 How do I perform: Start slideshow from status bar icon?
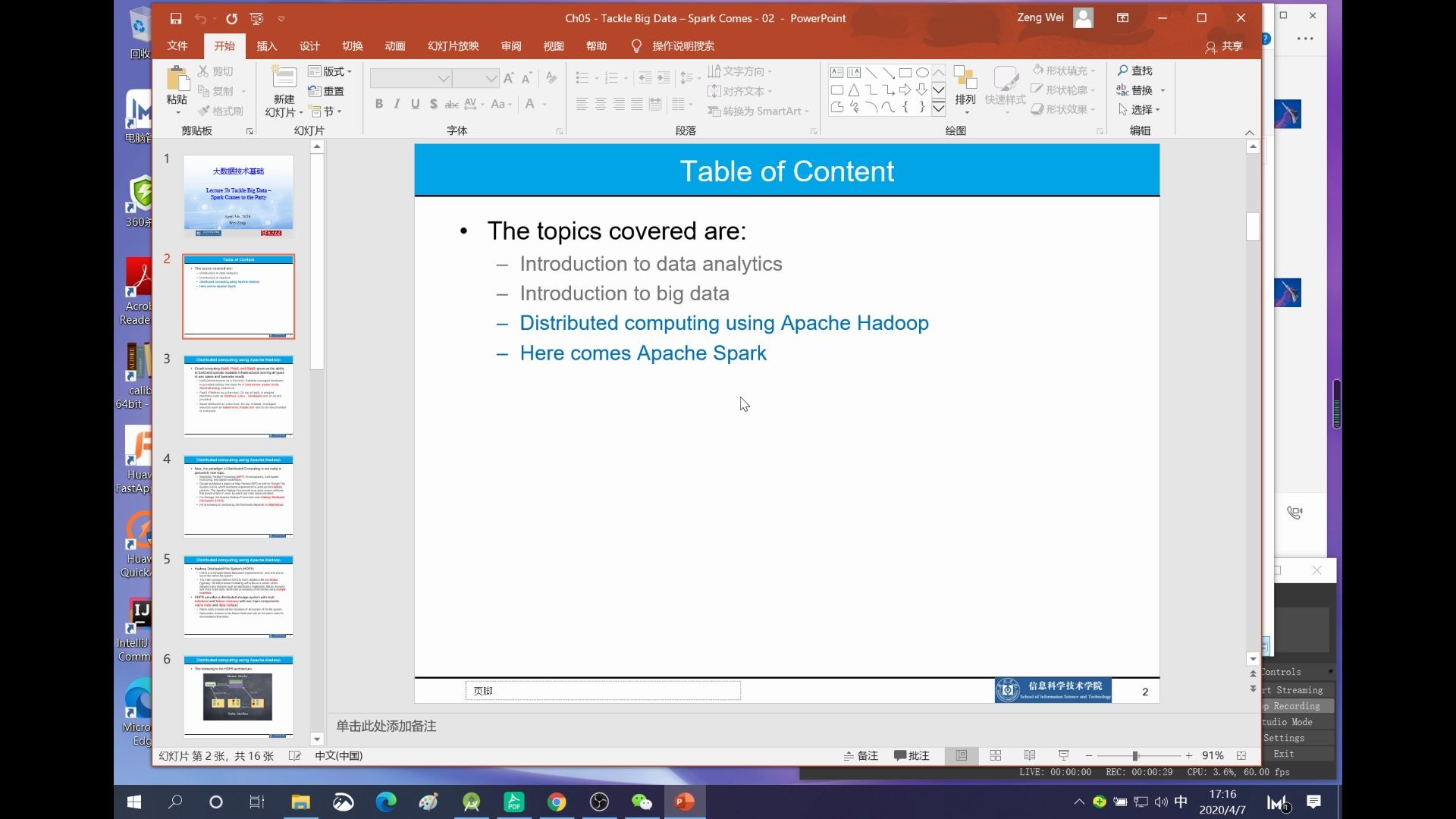click(1063, 755)
